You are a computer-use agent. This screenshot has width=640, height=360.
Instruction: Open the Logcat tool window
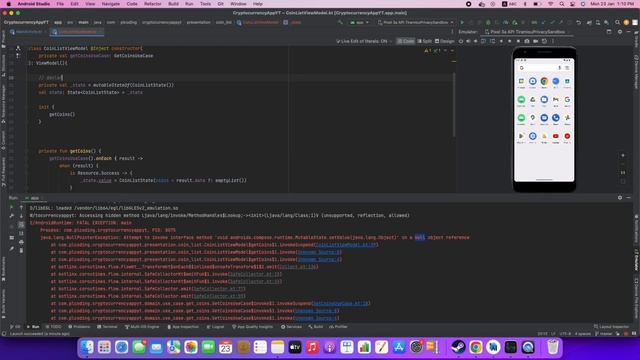tap(216, 327)
